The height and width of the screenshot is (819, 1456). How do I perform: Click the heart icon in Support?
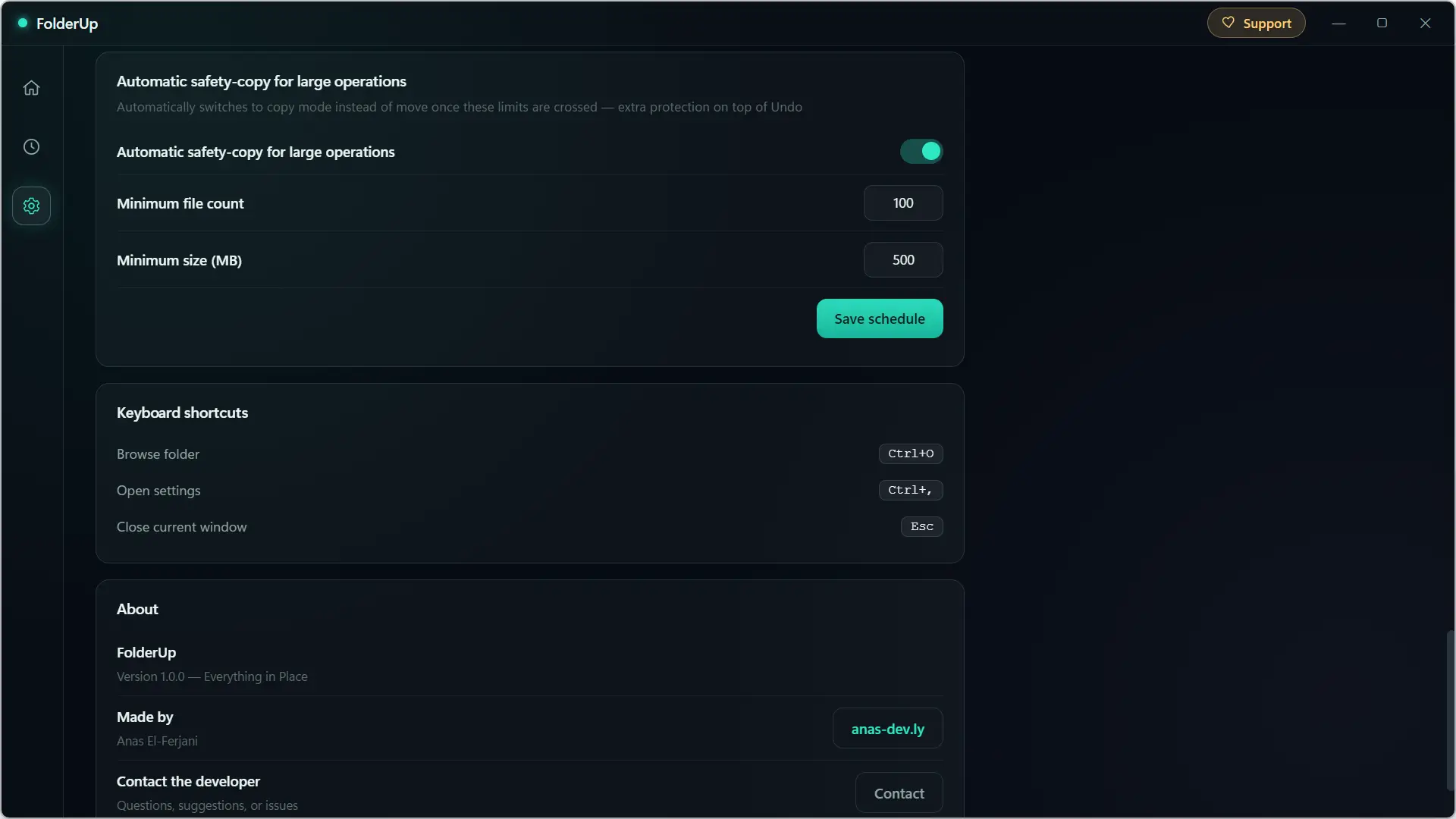coord(1228,23)
